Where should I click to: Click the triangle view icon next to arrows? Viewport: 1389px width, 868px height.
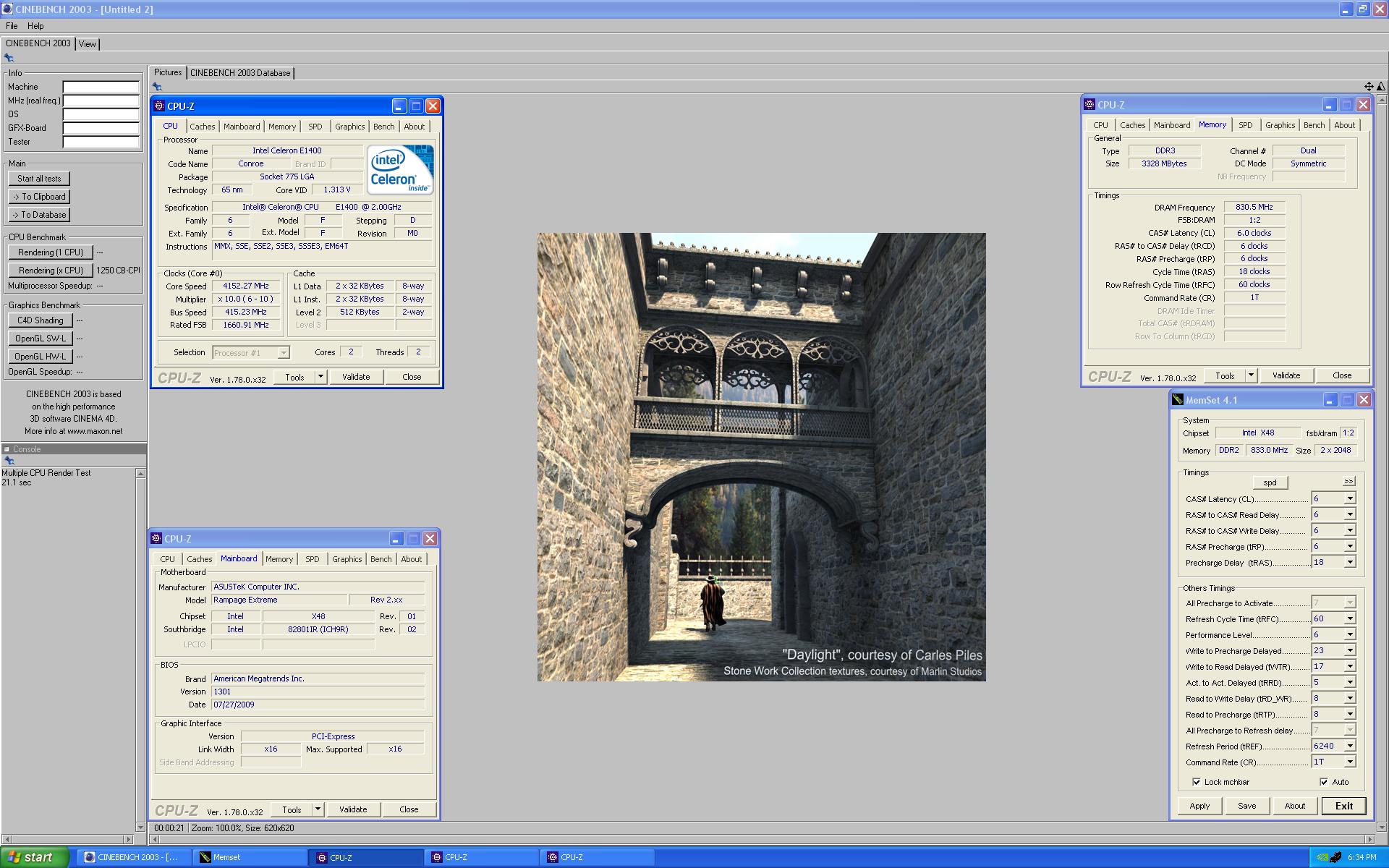point(1380,87)
